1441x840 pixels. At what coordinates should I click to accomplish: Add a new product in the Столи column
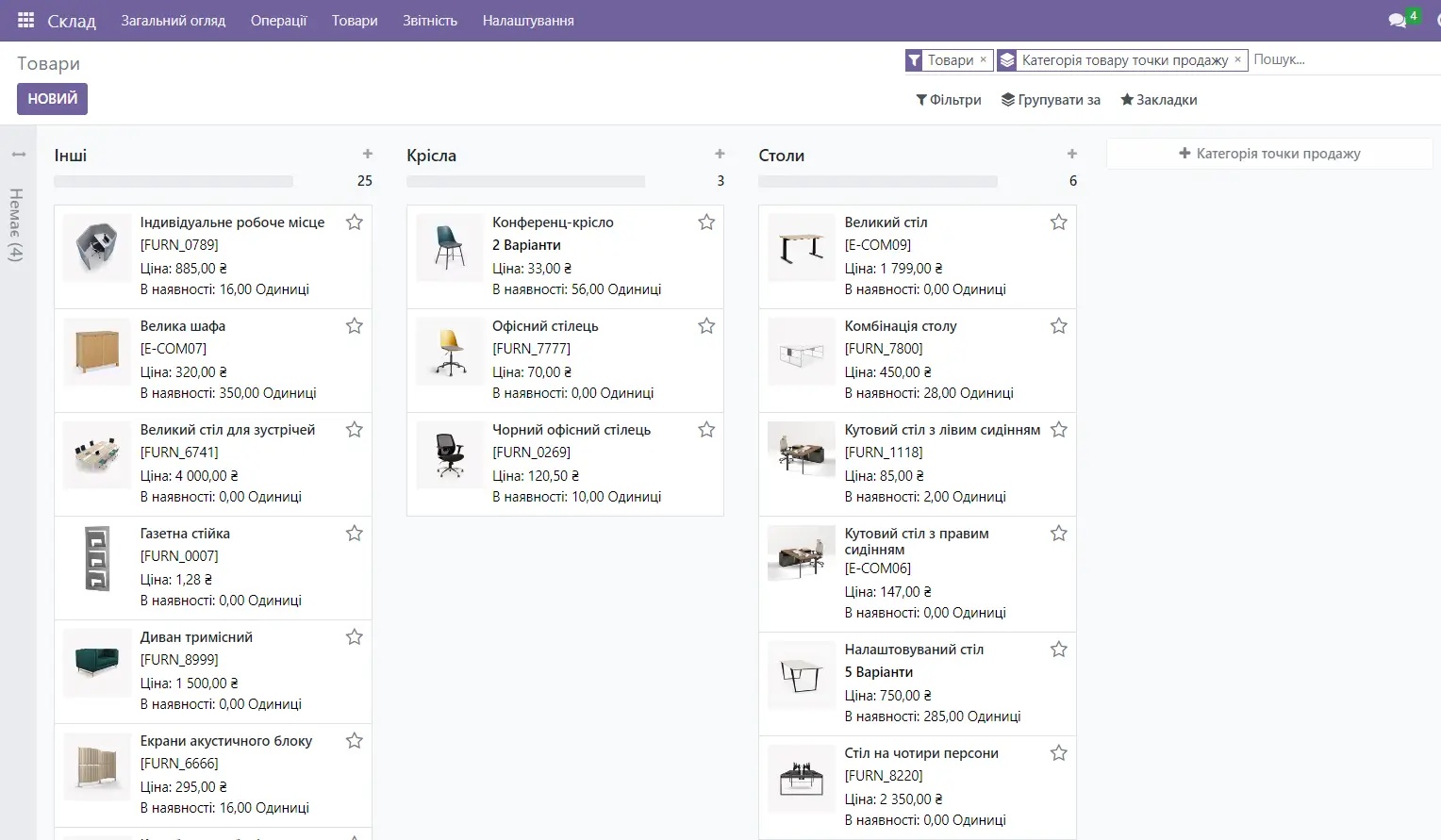click(x=1071, y=153)
